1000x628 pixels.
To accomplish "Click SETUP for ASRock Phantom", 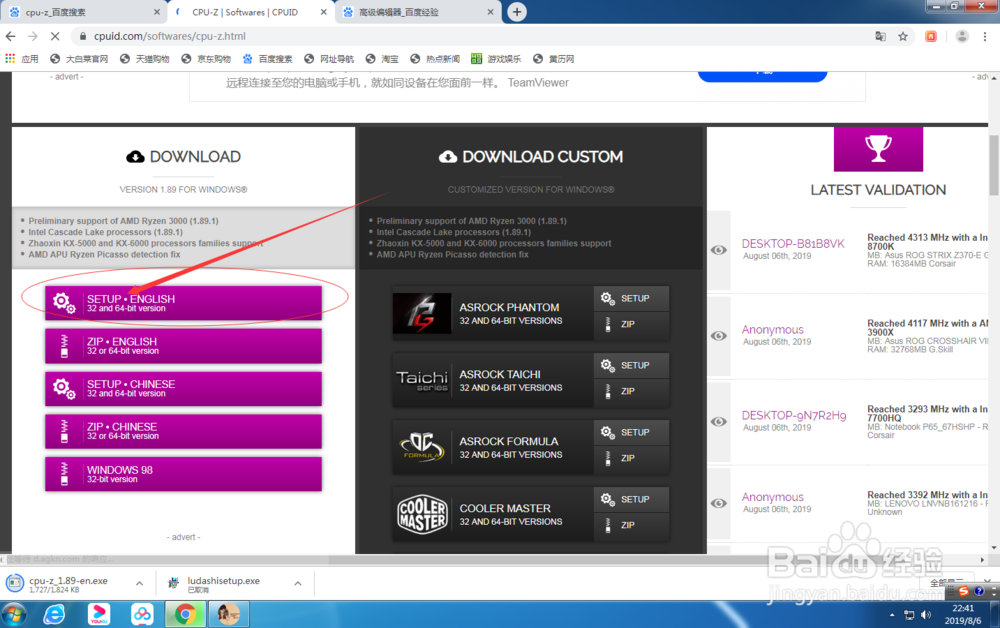I will tap(631, 298).
